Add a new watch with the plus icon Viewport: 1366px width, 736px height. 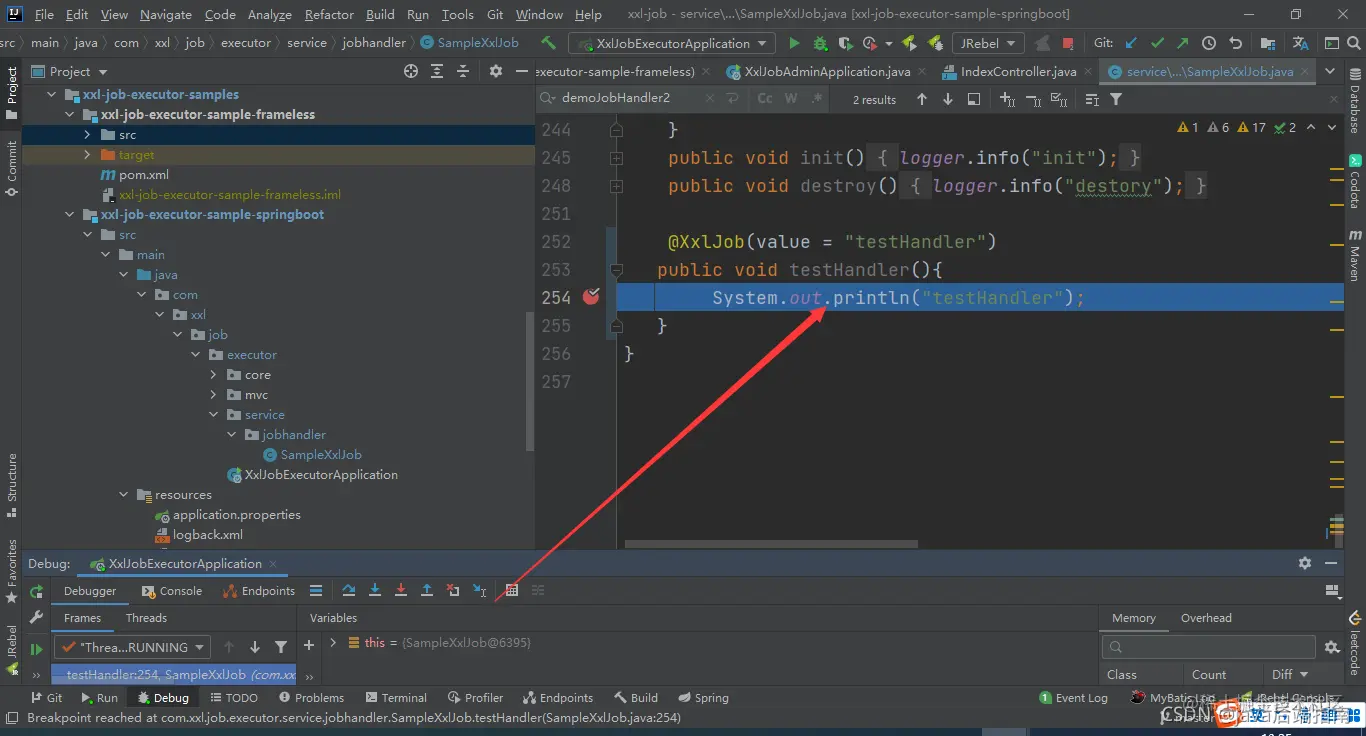309,646
